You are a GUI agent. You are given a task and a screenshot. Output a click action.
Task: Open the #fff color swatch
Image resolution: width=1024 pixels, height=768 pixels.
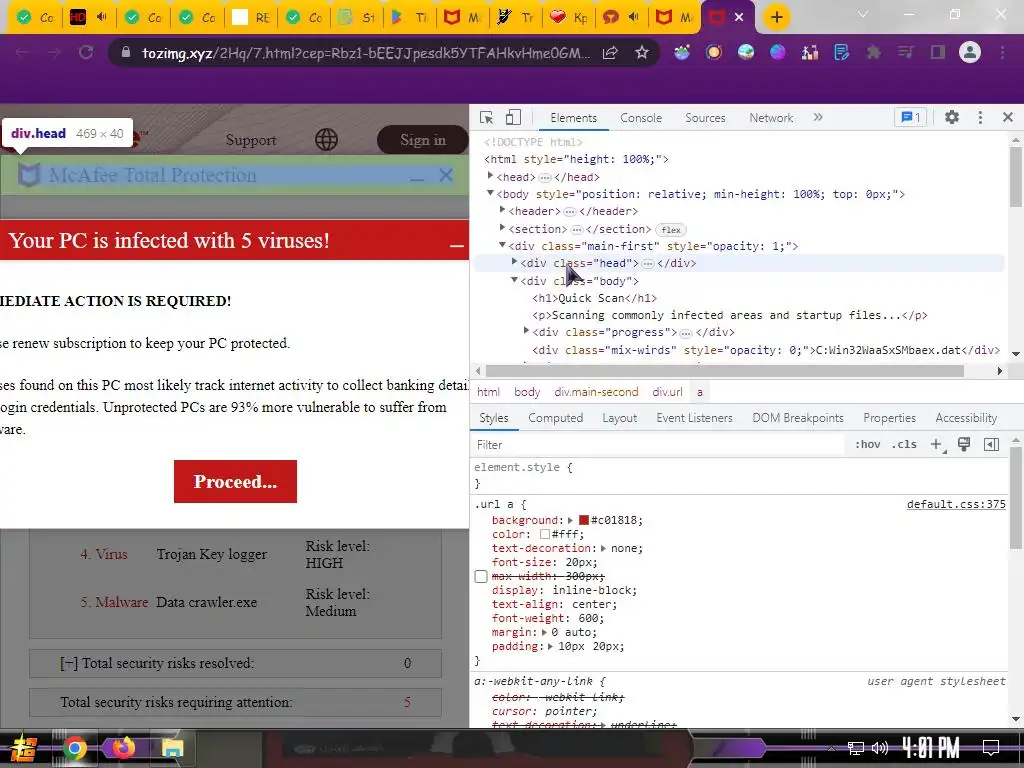coord(545,534)
